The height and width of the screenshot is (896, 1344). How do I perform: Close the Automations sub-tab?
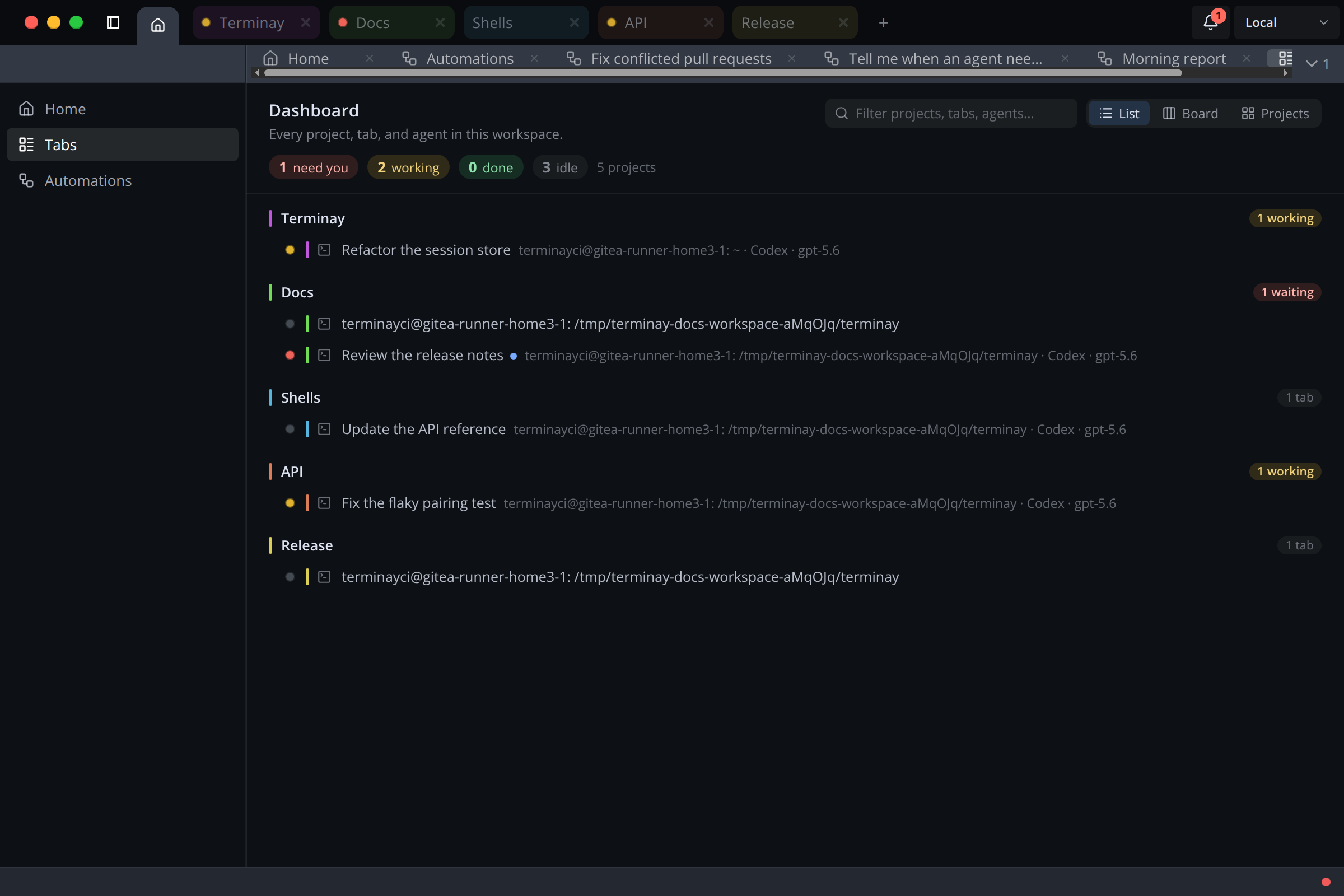[534, 58]
